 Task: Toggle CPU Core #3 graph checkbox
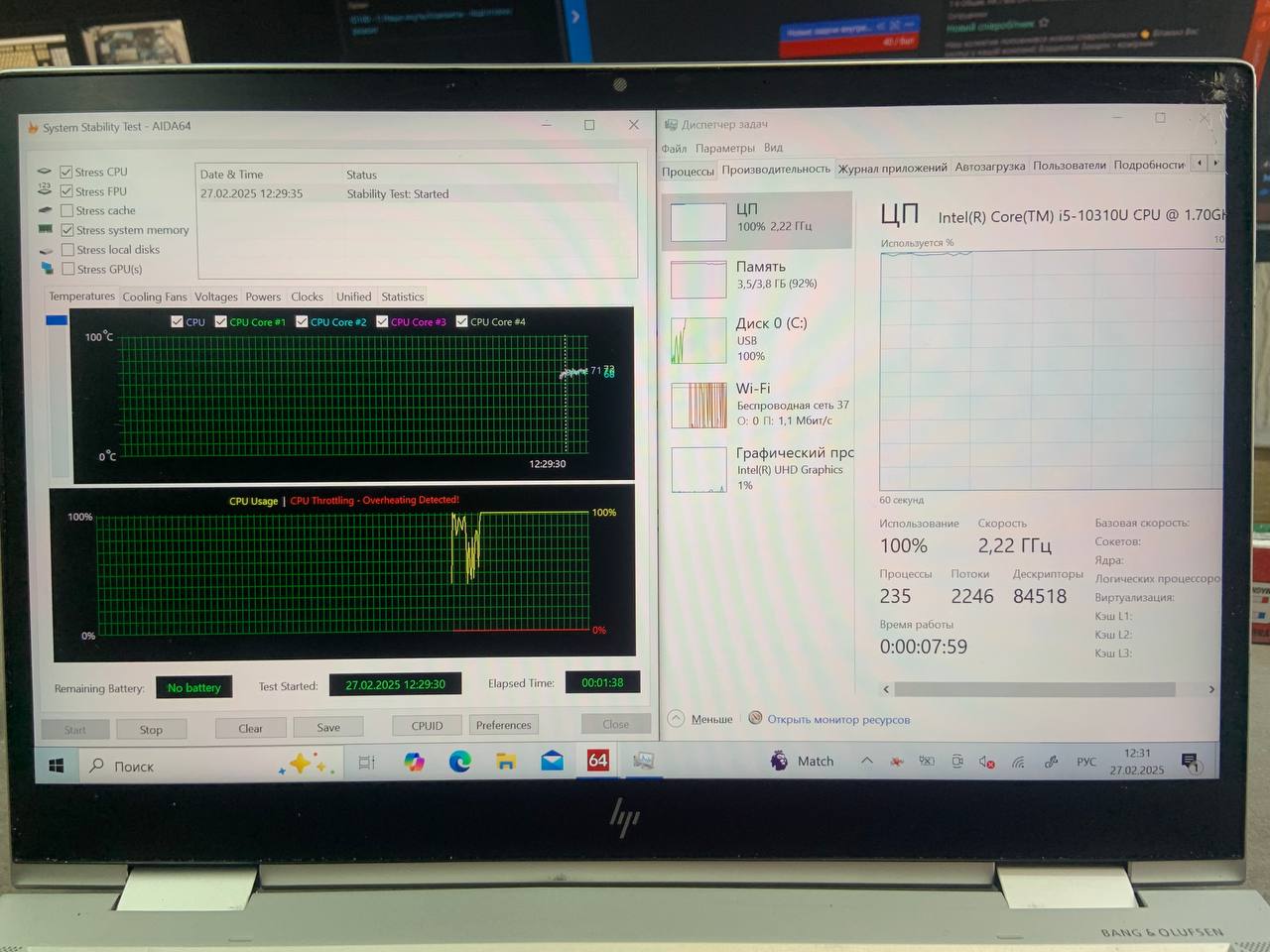pos(381,321)
